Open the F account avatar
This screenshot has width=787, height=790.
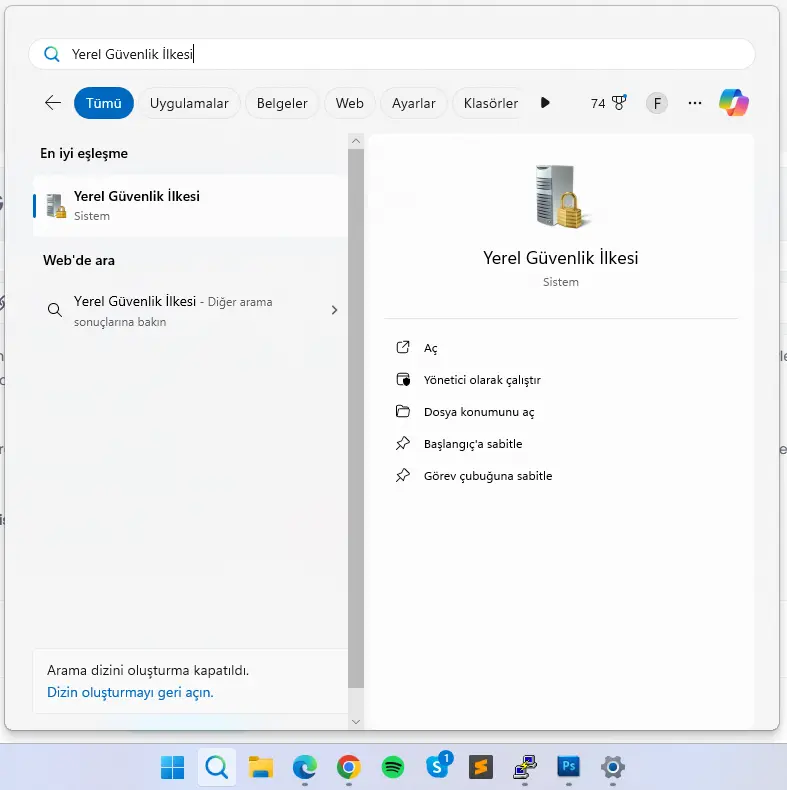657,103
